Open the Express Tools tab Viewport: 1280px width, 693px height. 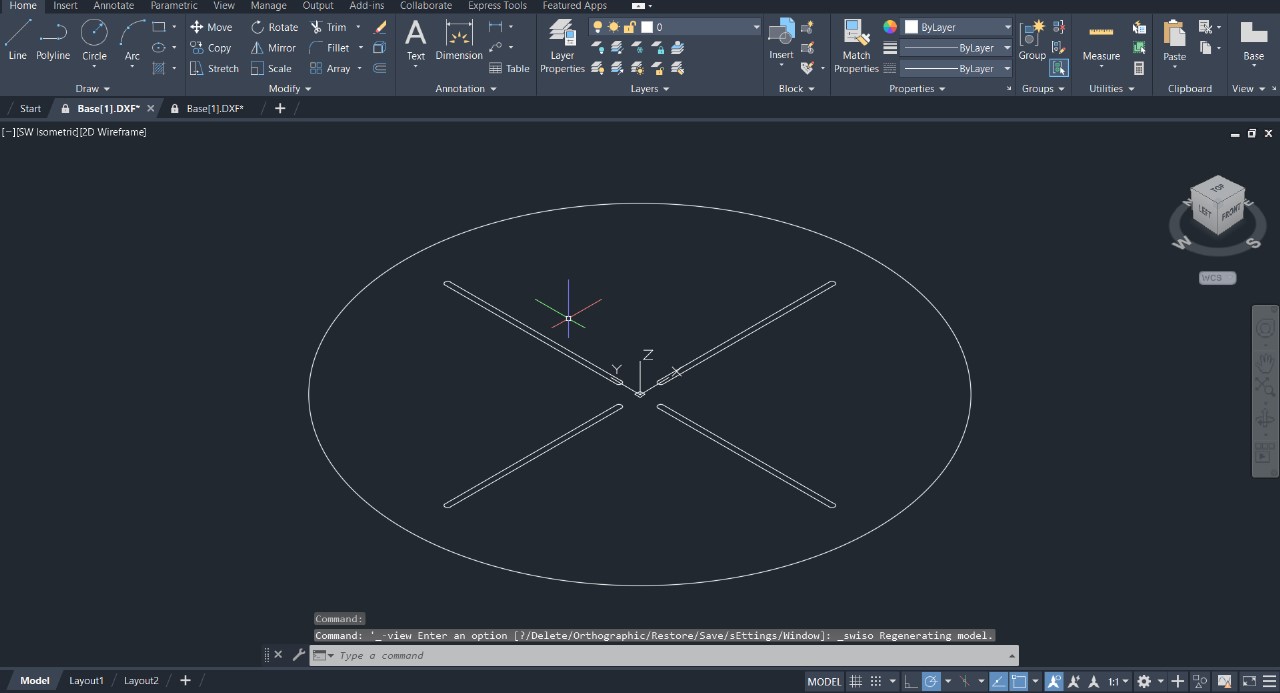point(497,6)
